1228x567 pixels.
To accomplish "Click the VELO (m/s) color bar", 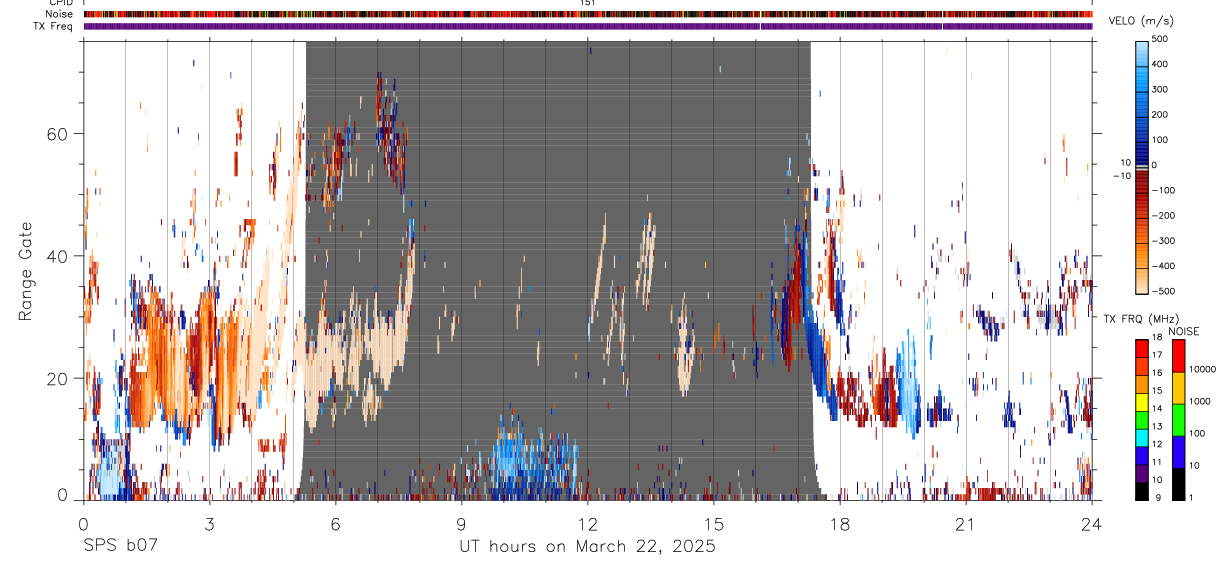I will 1143,166.
